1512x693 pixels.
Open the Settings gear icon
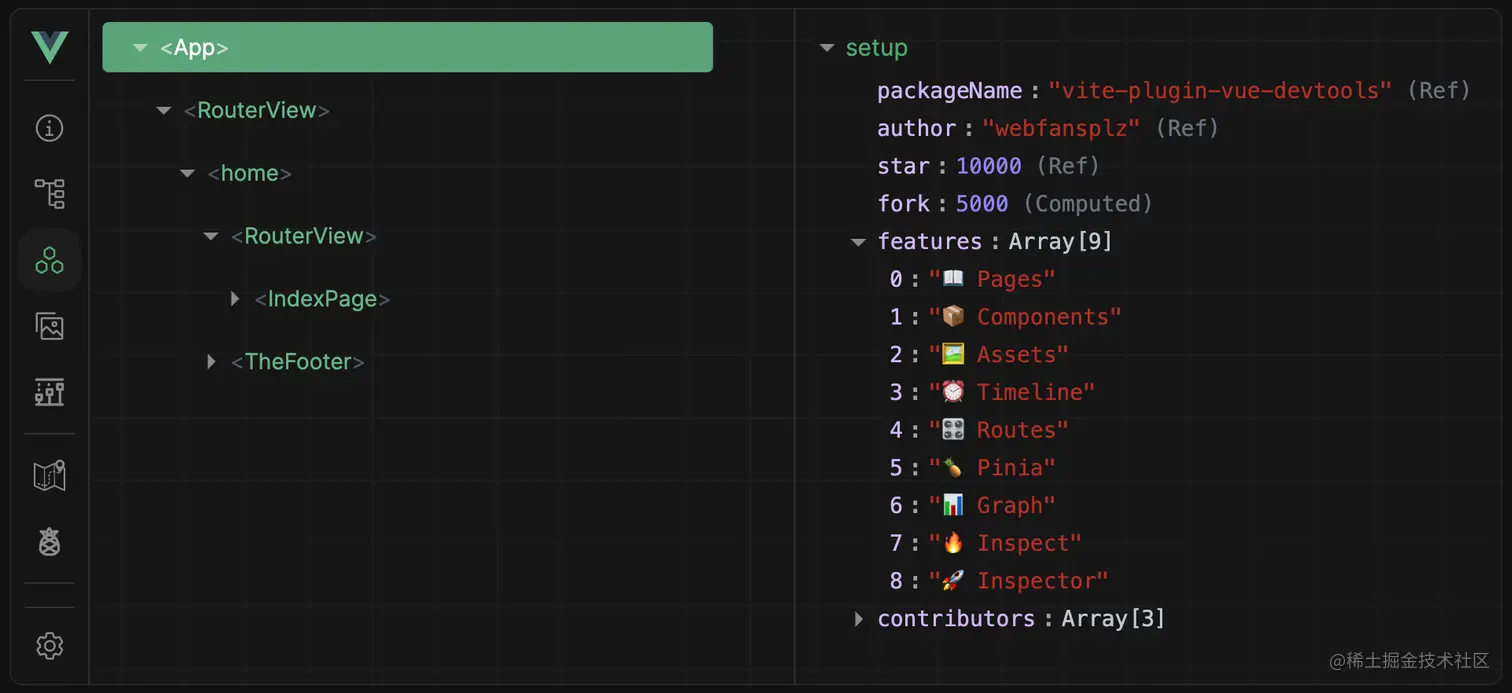49,646
